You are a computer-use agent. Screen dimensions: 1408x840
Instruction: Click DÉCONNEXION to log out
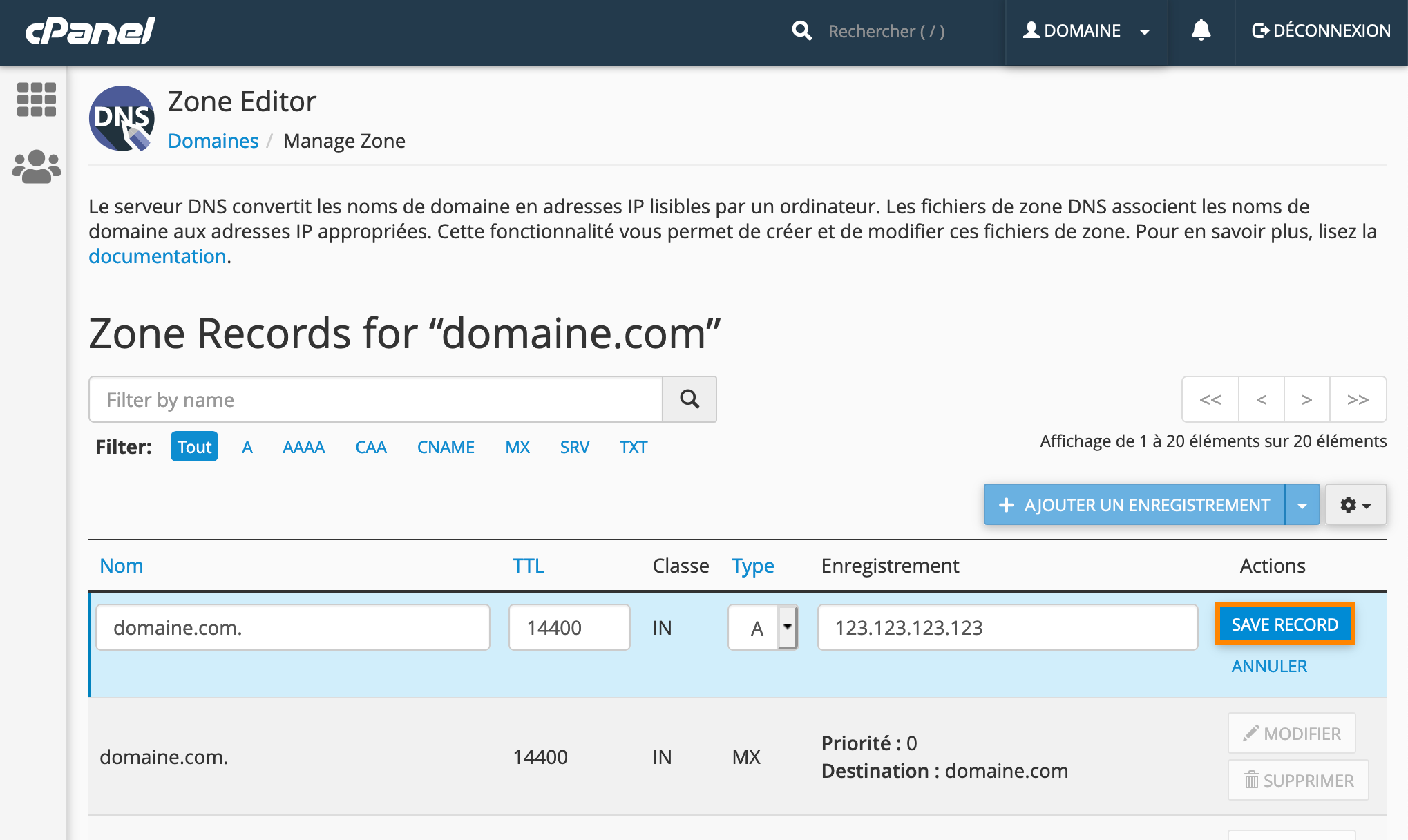coord(1321,31)
